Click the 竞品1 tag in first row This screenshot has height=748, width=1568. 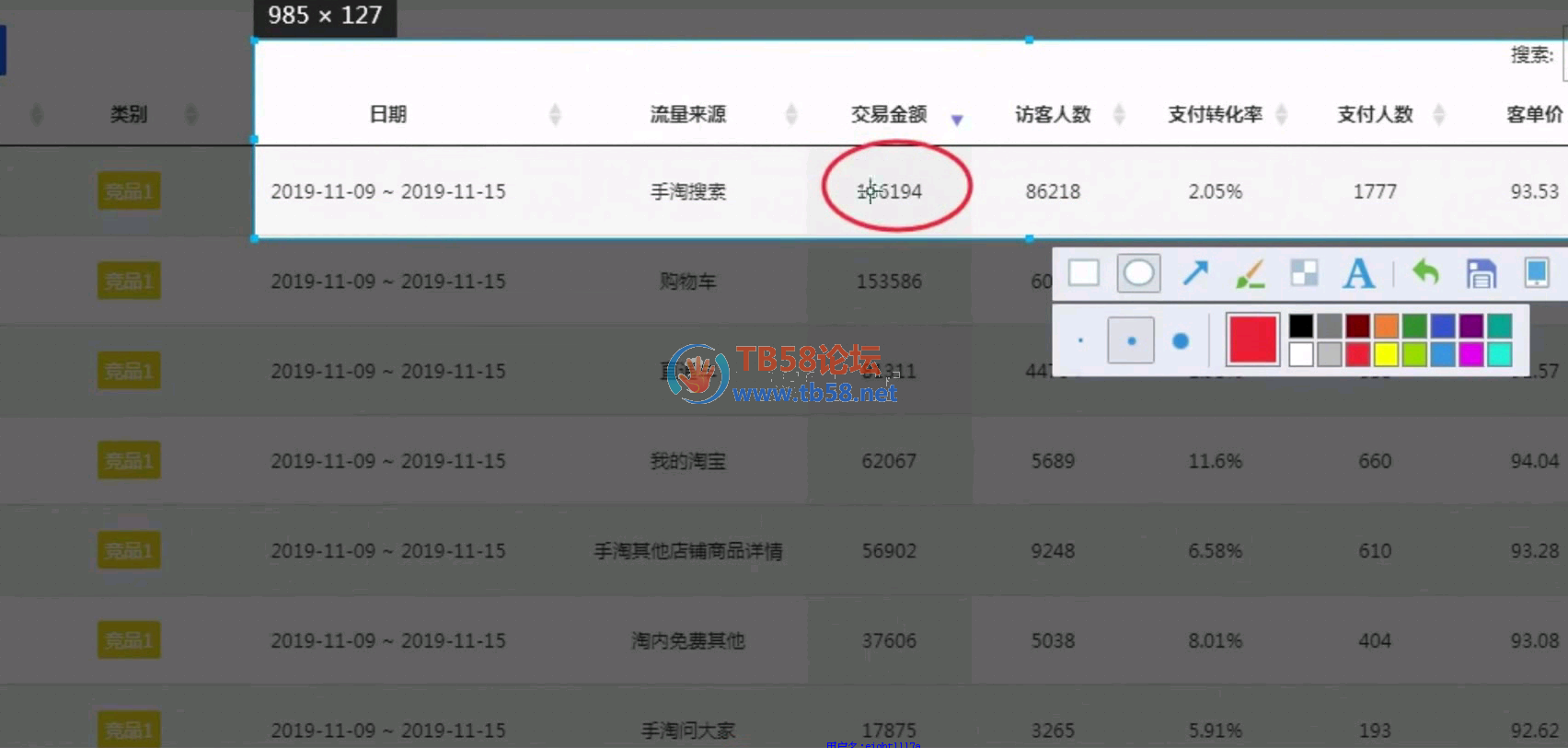[129, 191]
